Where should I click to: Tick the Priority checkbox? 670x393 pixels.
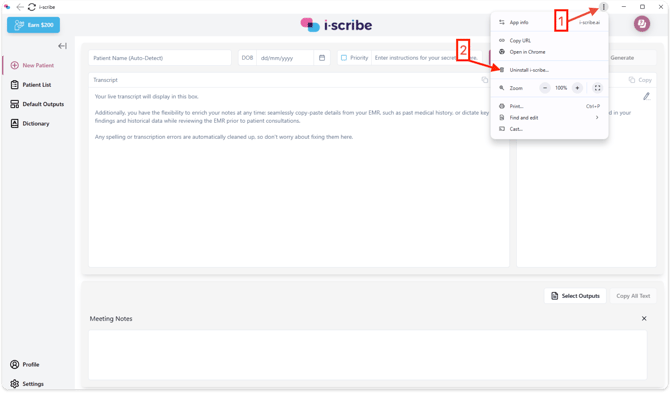click(x=344, y=58)
